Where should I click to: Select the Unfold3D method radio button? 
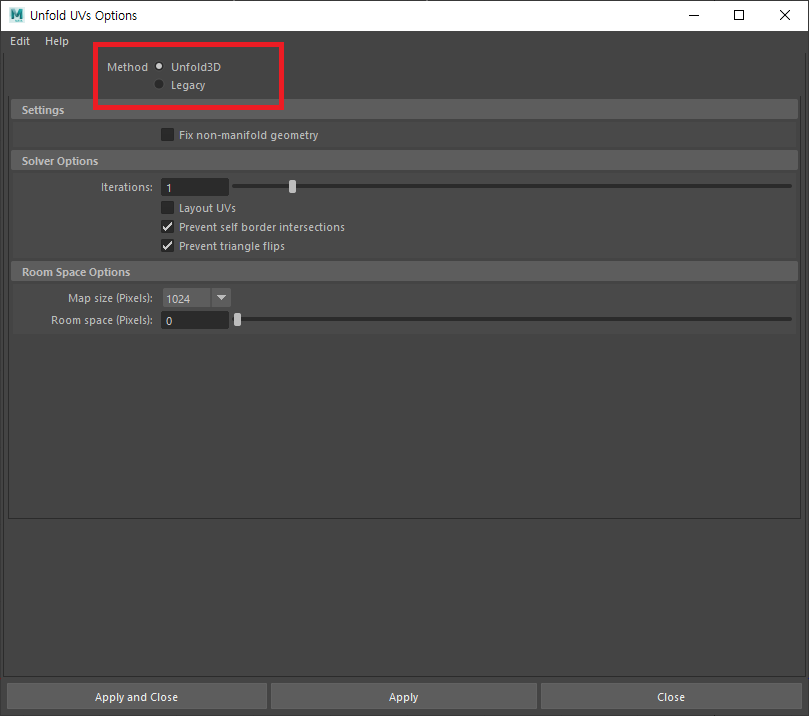point(159,66)
